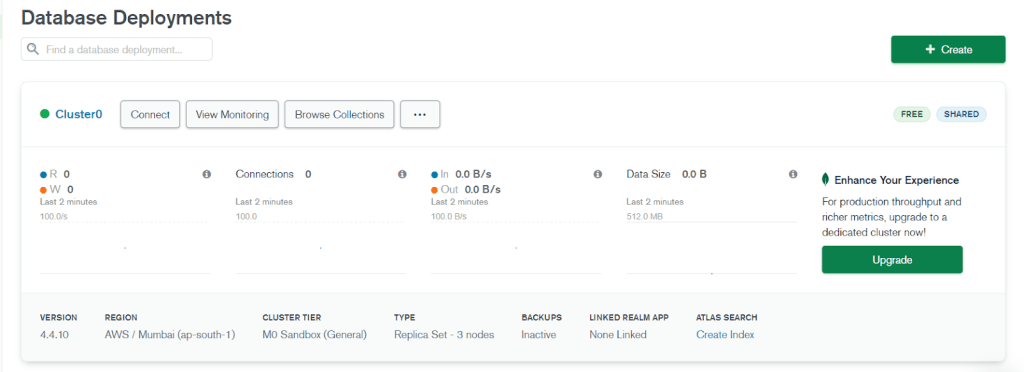Click the info icon beside R/W operations

click(206, 174)
